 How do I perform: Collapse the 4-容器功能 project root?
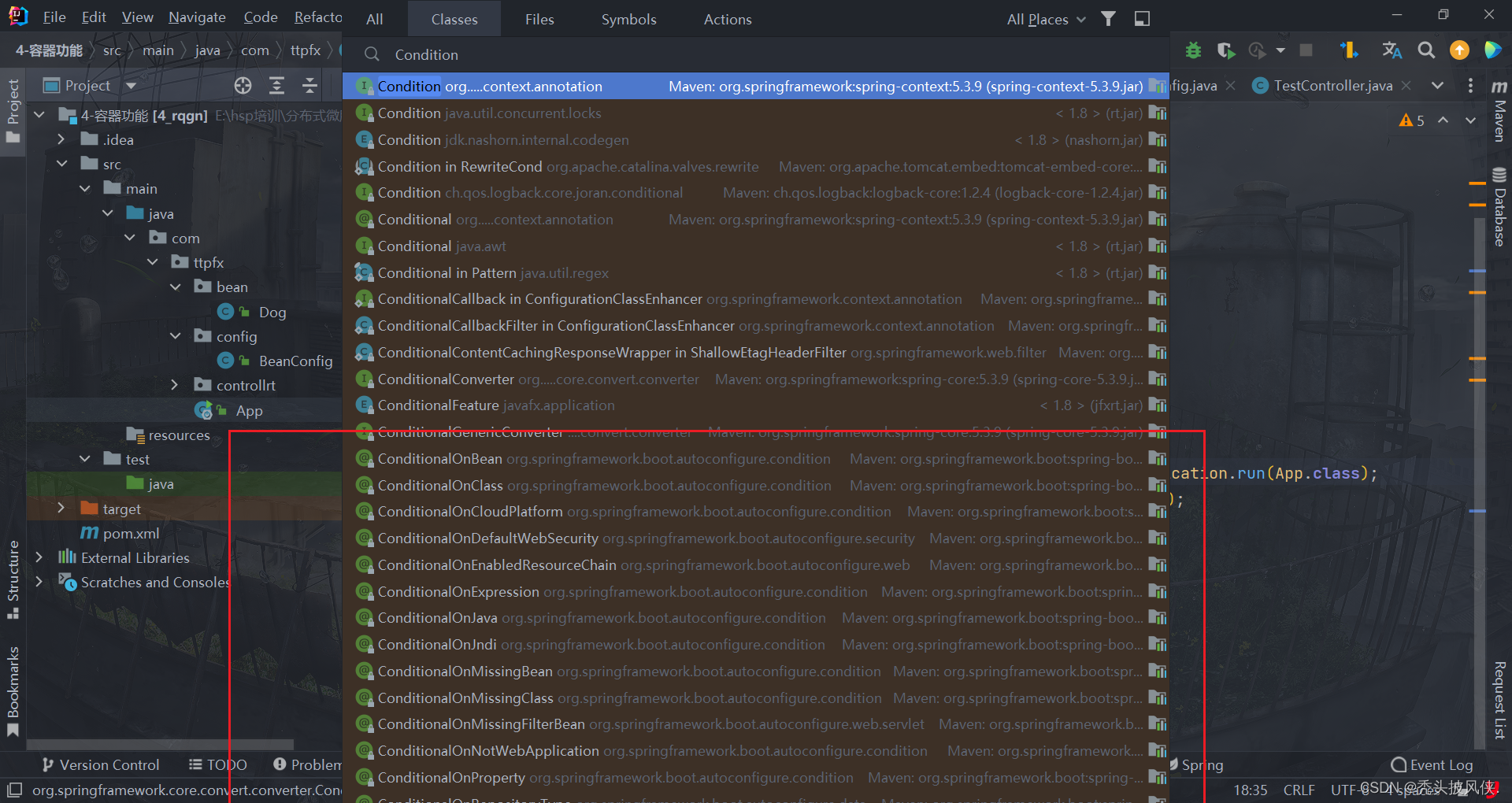tap(39, 115)
